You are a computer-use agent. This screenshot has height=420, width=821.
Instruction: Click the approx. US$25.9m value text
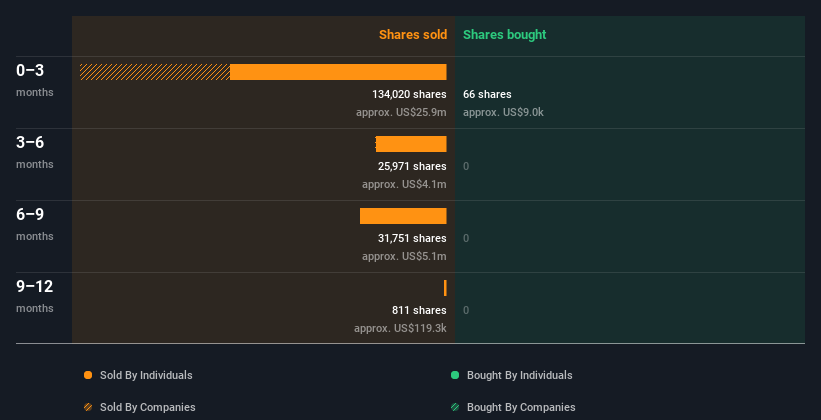401,112
